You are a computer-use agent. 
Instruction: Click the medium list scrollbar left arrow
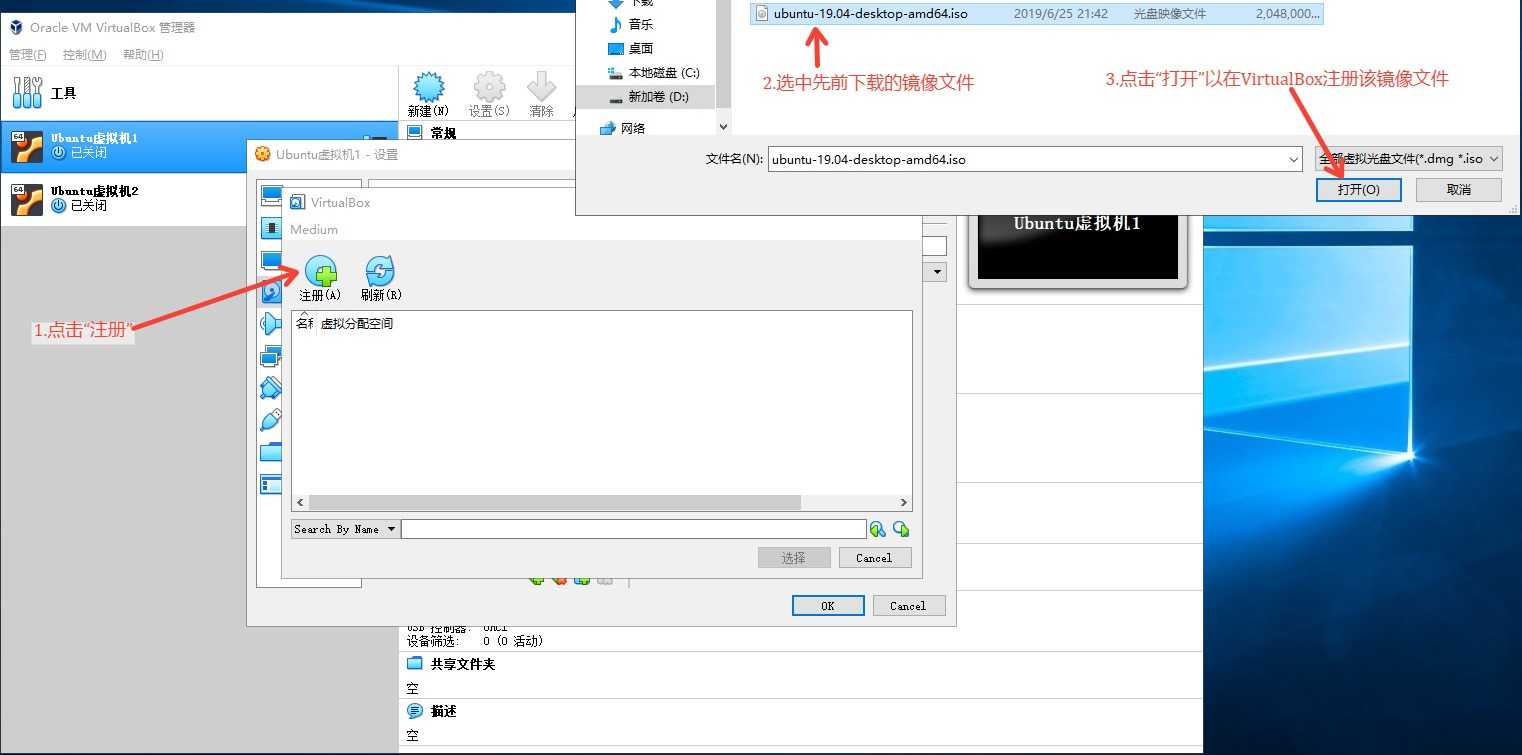300,503
